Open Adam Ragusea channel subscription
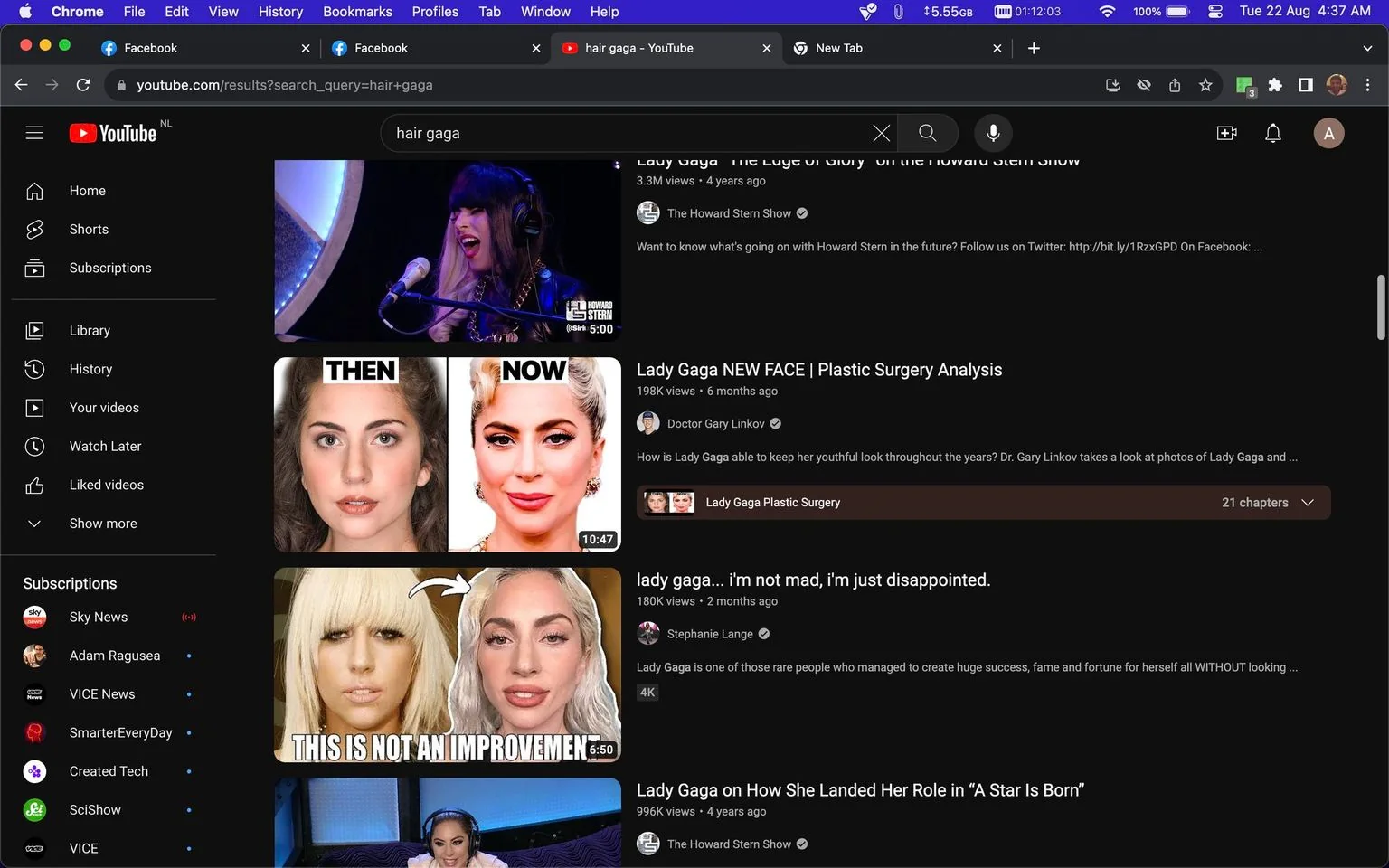Viewport: 1389px width, 868px height. 113,656
